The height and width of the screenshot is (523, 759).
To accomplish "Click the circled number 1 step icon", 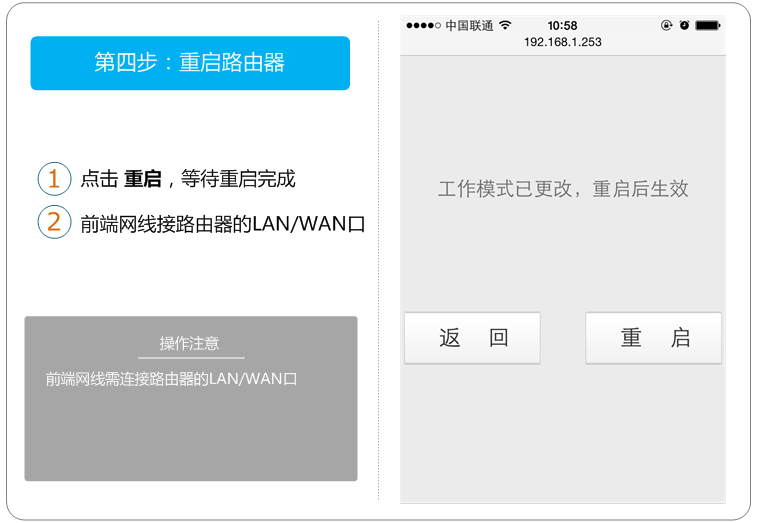I will [54, 179].
